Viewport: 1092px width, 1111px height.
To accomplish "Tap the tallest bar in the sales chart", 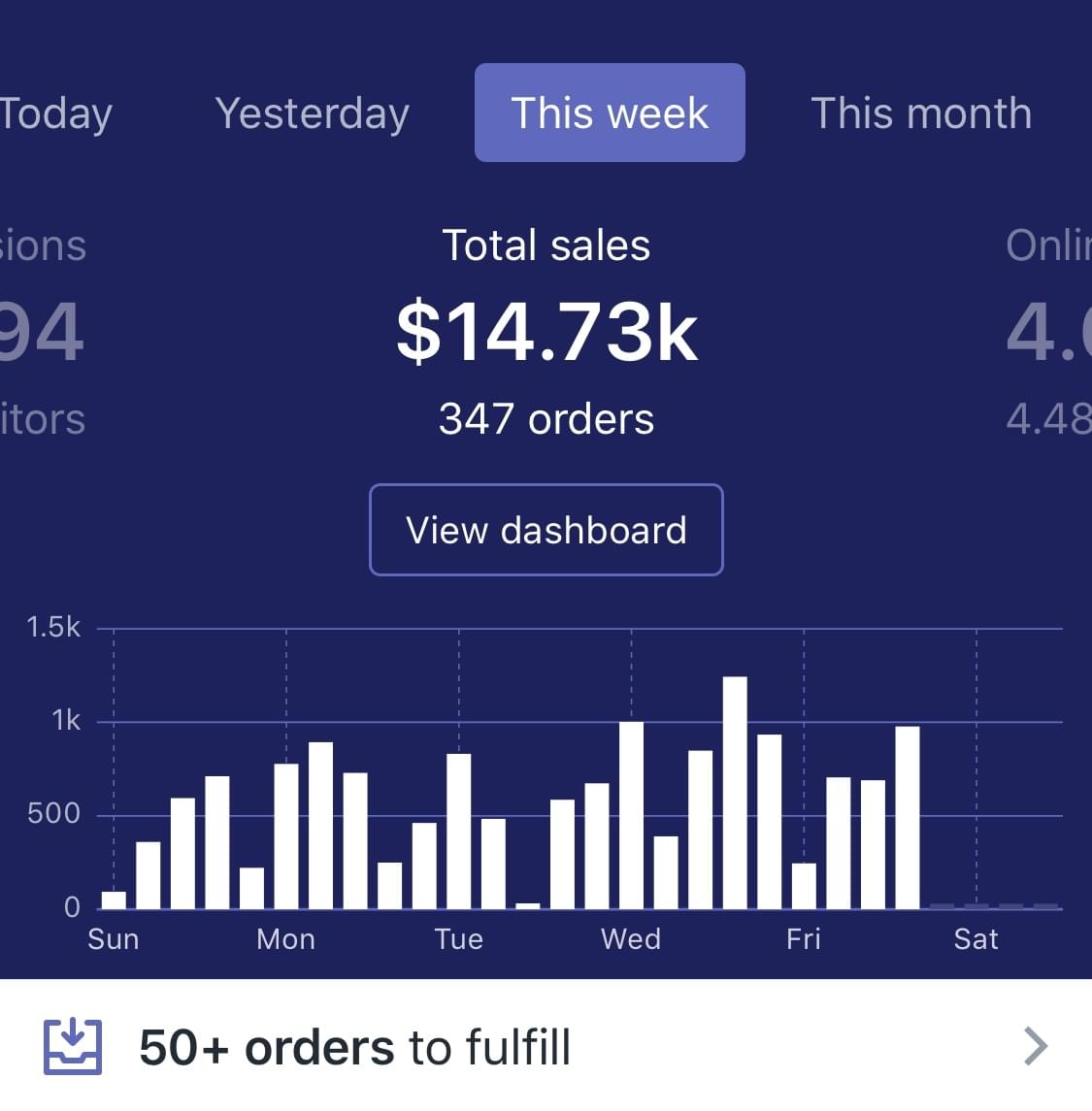I will point(735,792).
